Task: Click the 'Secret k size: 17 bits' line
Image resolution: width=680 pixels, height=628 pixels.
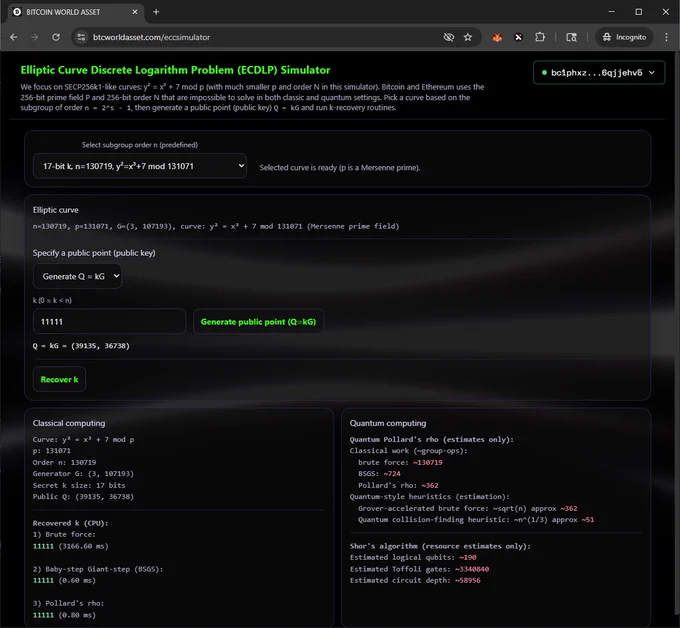Action: [x=79, y=485]
